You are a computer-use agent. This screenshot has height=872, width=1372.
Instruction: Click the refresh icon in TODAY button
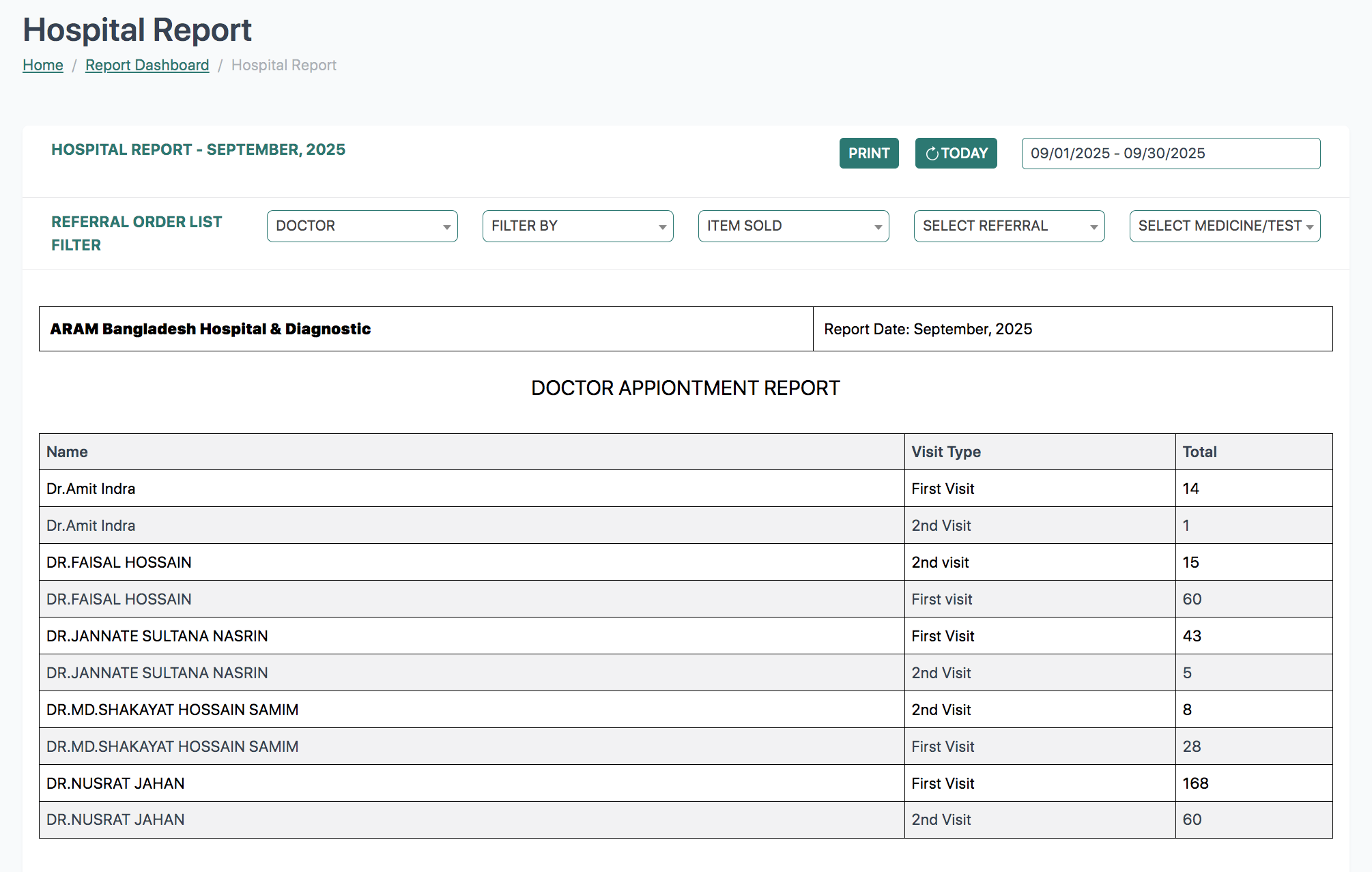[931, 154]
